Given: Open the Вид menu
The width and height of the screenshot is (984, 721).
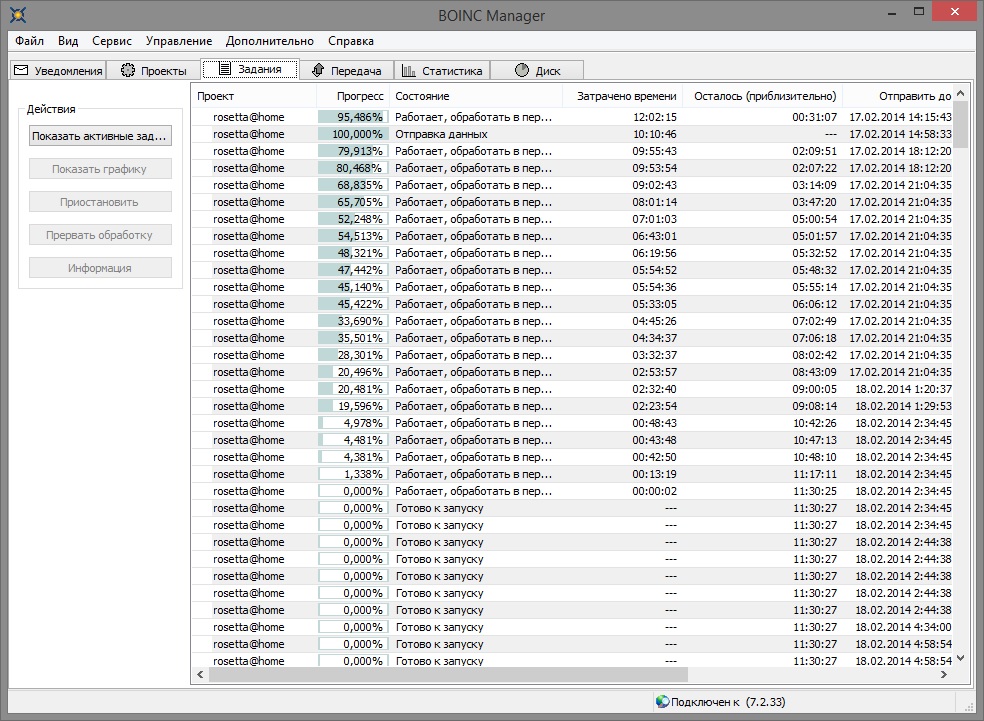Looking at the screenshot, I should (x=68, y=41).
